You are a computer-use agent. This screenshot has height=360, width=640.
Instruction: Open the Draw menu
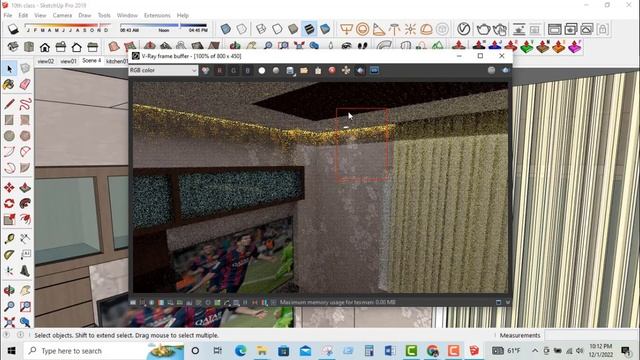[84, 15]
